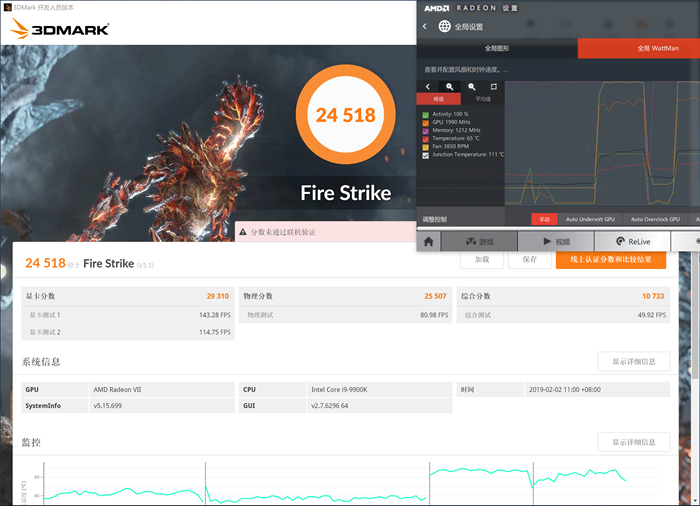Select the 手动 manual tuning mode
The image size is (700, 506).
544,219
